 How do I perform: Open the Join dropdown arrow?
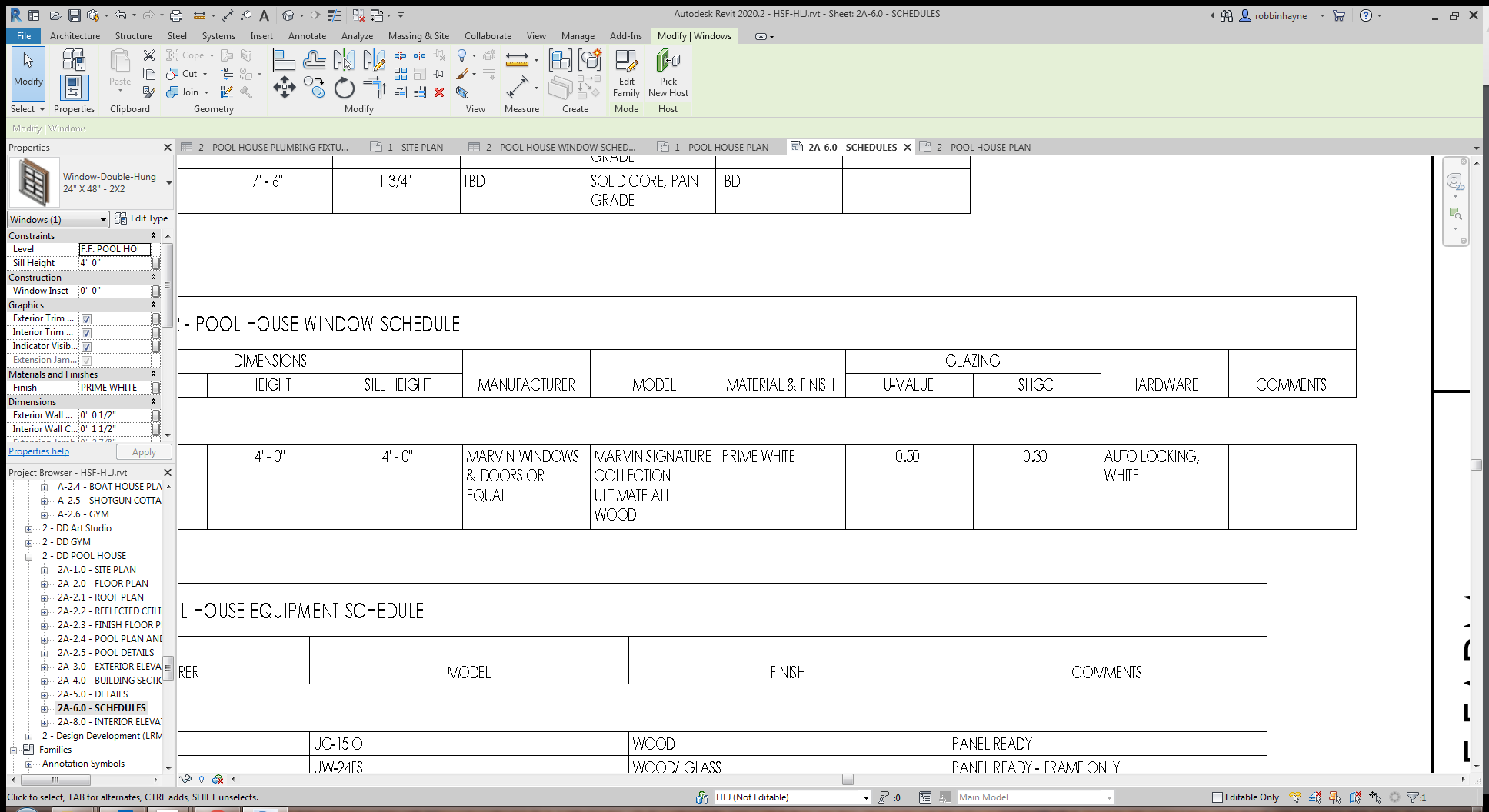206,92
